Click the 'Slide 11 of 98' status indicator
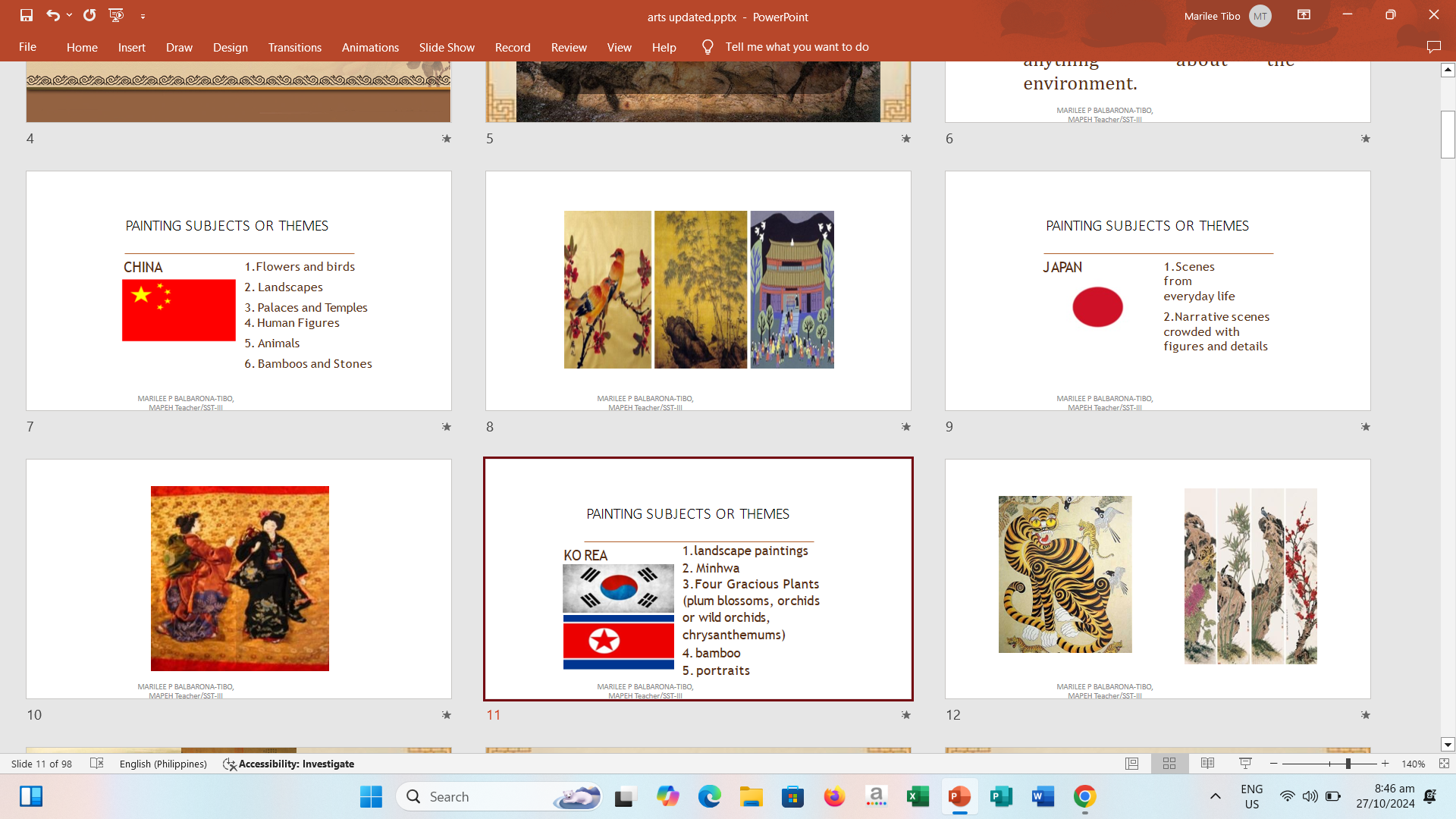1456x819 pixels. (x=42, y=764)
